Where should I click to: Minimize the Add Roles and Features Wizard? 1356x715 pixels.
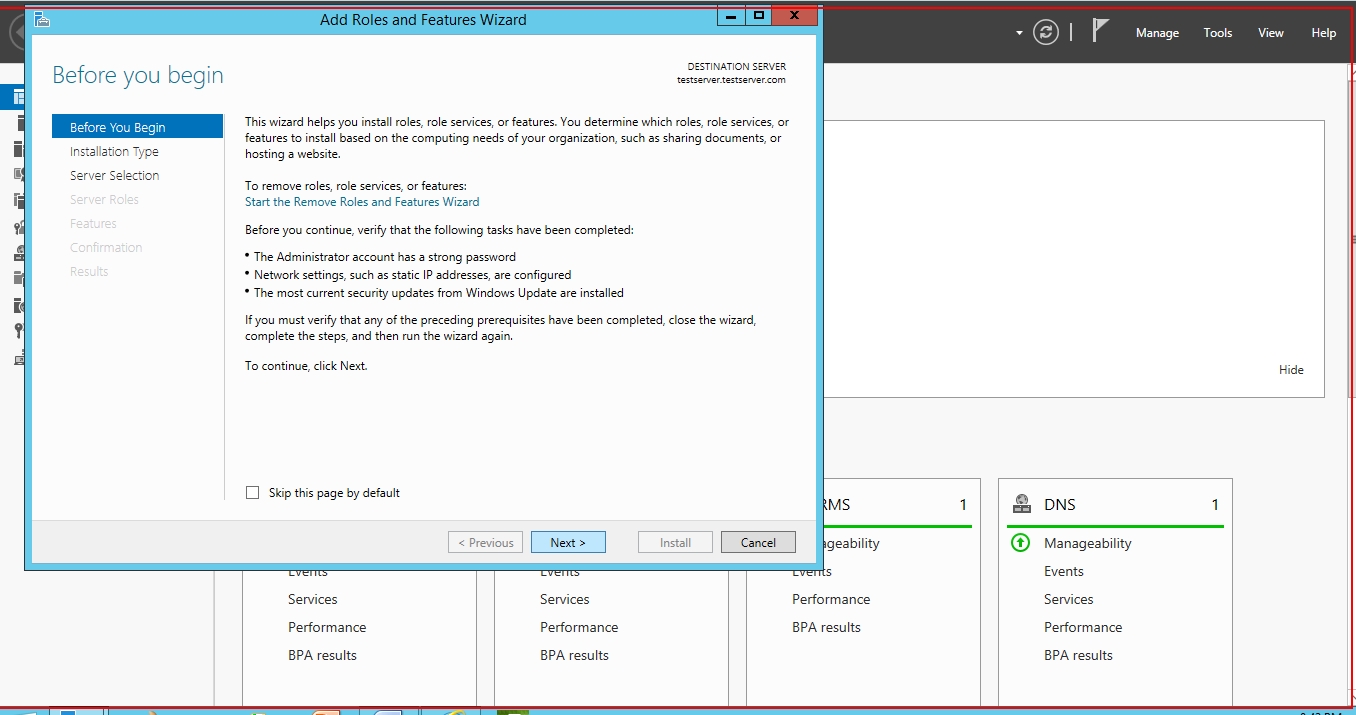pos(731,16)
